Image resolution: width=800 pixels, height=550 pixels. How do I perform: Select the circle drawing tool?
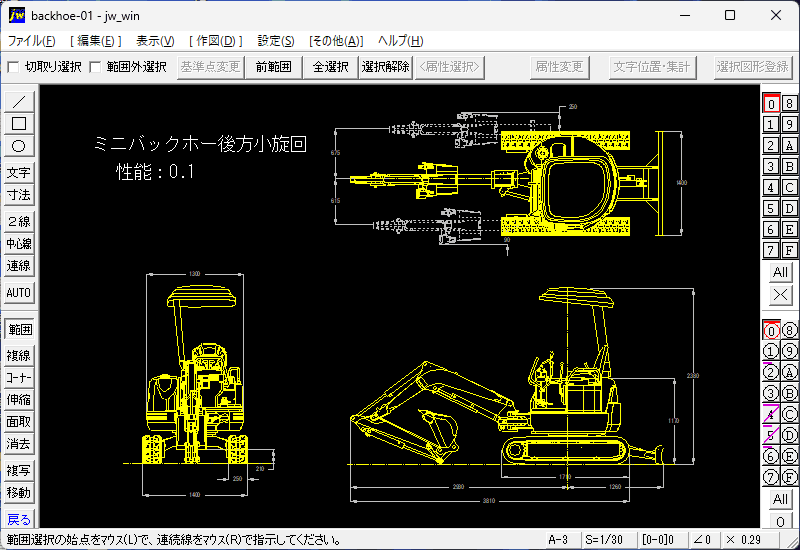coord(19,146)
